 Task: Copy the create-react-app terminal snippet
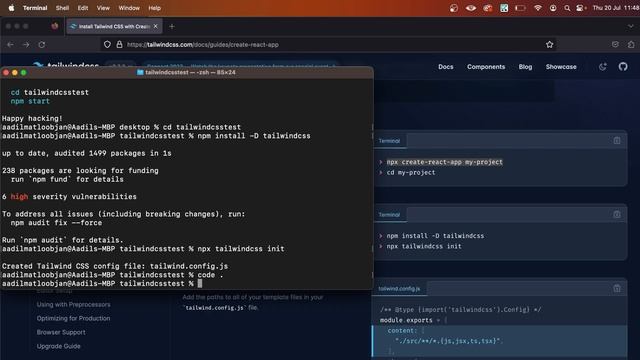617,141
